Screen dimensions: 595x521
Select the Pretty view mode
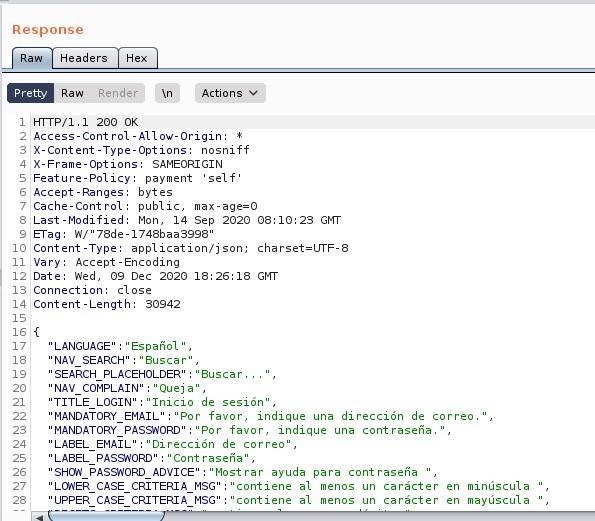pyautogui.click(x=31, y=93)
